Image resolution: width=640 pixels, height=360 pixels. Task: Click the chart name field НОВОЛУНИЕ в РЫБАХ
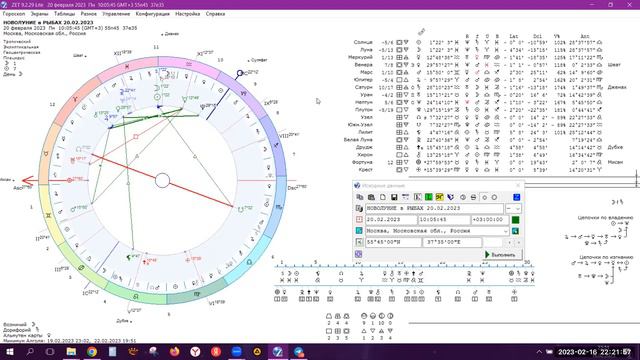434,208
